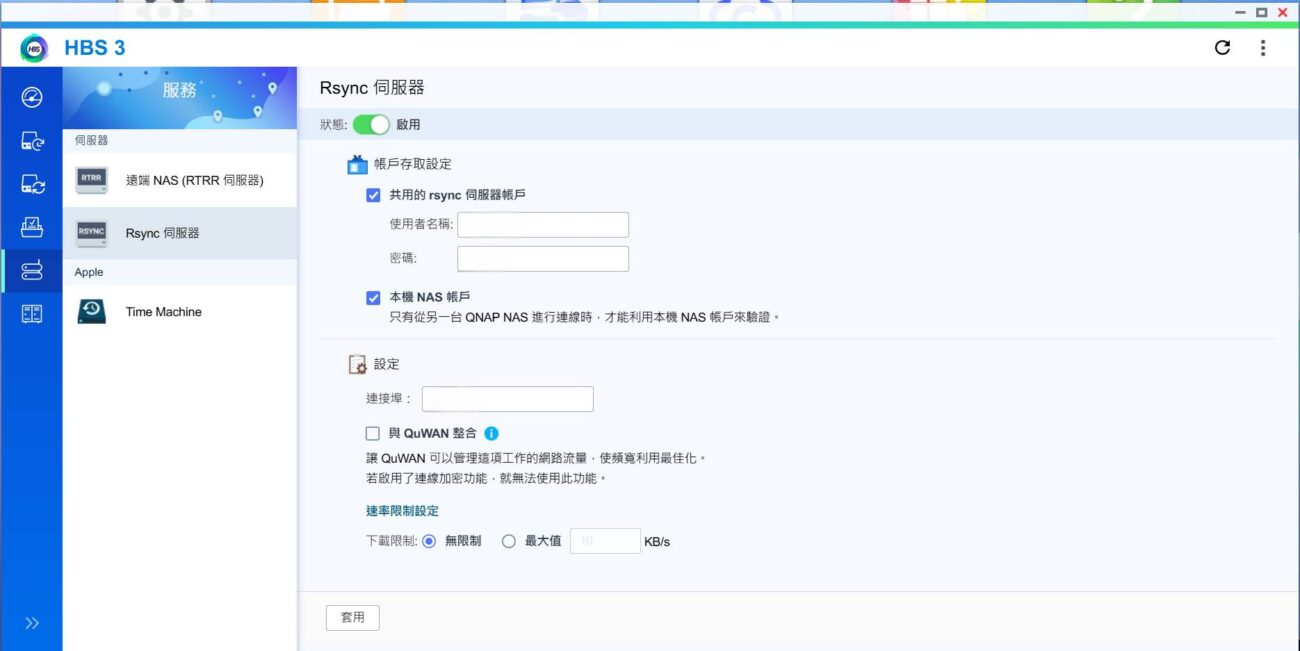1300x651 pixels.
Task: Click the 套用 apply button
Action: (x=353, y=618)
